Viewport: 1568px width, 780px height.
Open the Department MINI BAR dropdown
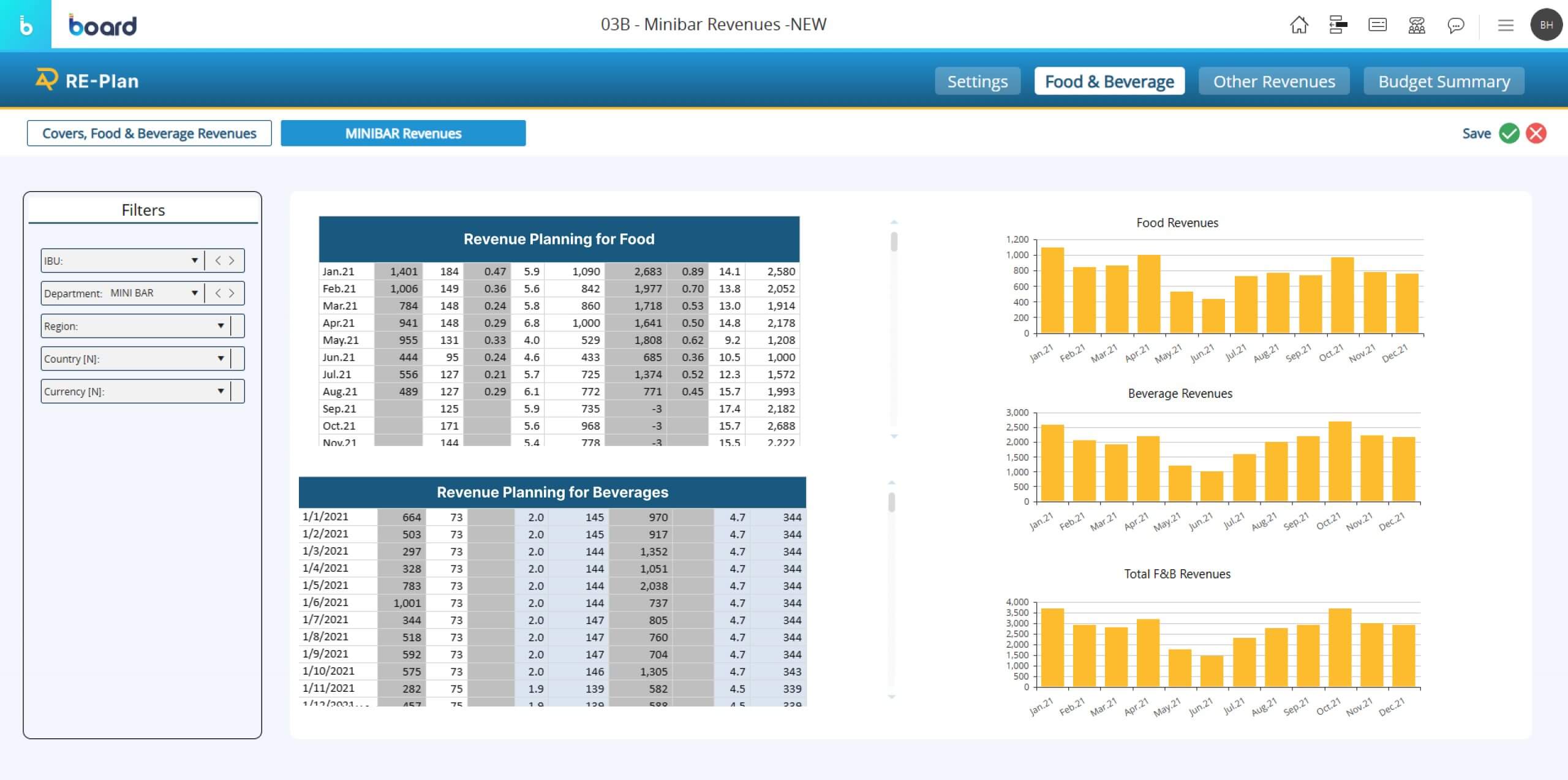[194, 293]
